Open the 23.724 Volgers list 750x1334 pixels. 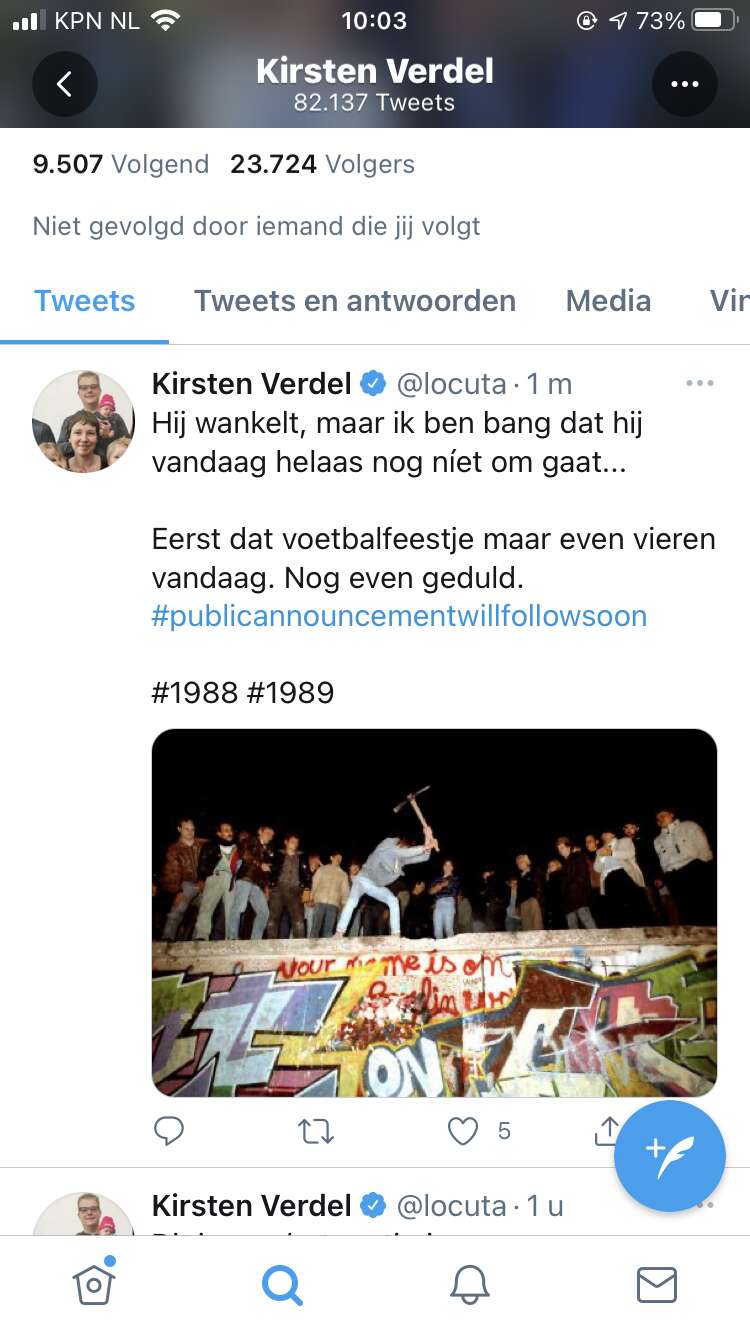322,164
